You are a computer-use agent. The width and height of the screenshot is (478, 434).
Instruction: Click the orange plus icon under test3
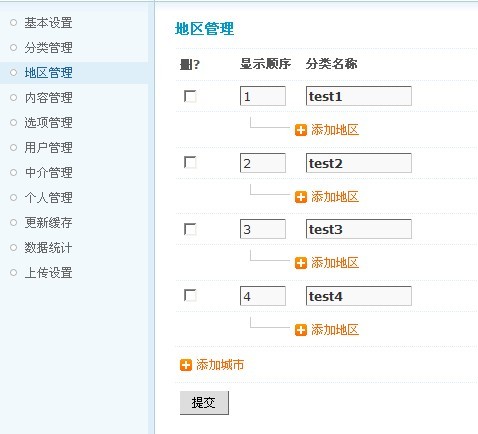(301, 263)
